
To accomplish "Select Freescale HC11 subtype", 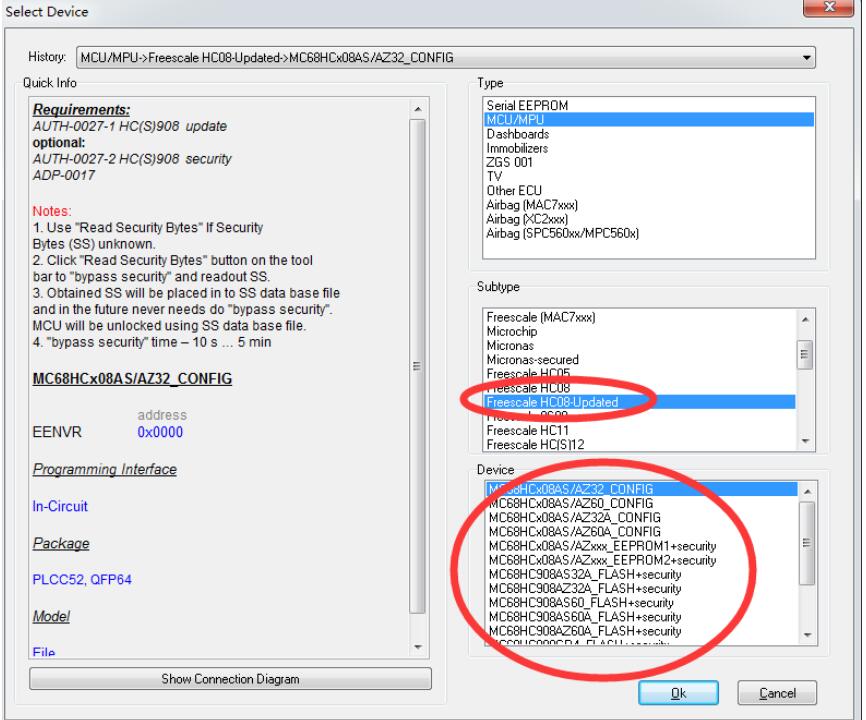I will pyautogui.click(x=527, y=430).
